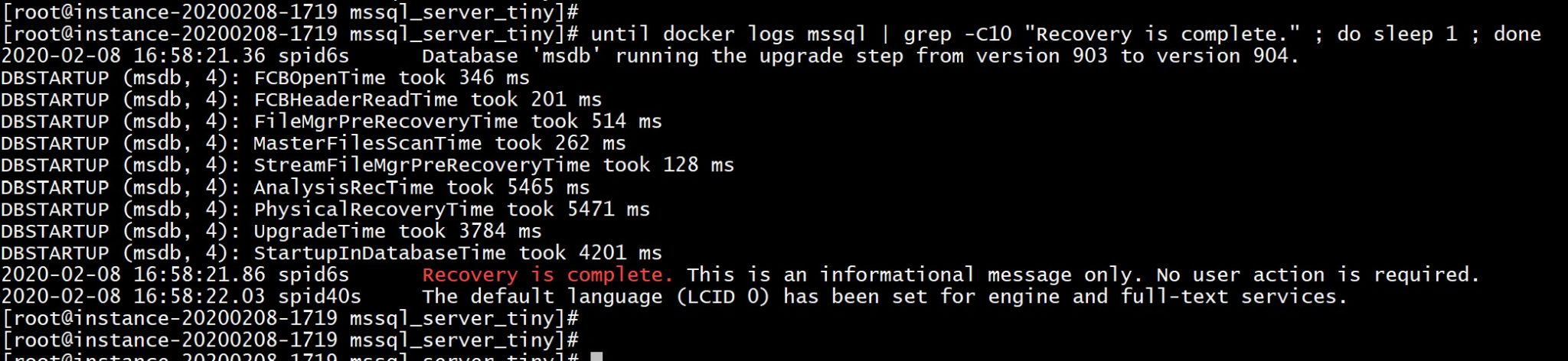
Task: Click the grep -C10 portion of the command
Action: click(957, 34)
